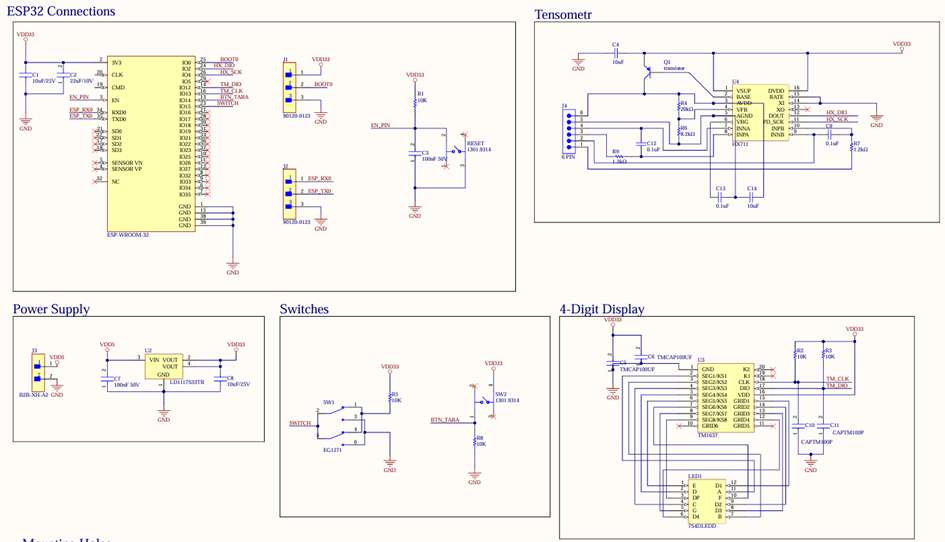945x542 pixels.
Task: Click the '6 PIN' label under J4
Action: 568,157
